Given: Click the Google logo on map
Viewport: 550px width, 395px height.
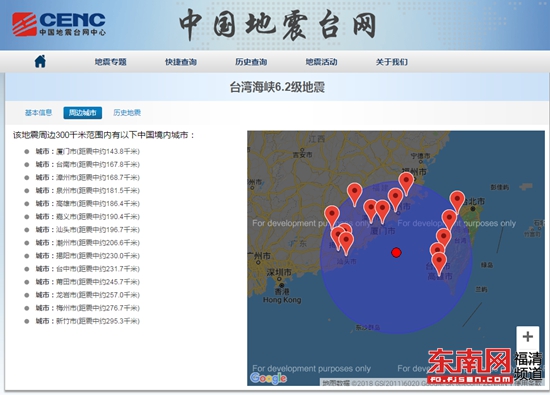Looking at the screenshot, I should pyautogui.click(x=269, y=378).
